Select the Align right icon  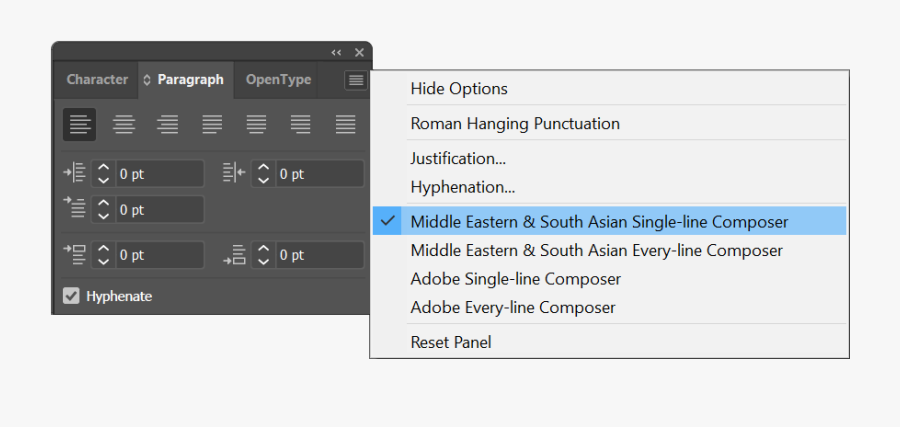click(168, 124)
